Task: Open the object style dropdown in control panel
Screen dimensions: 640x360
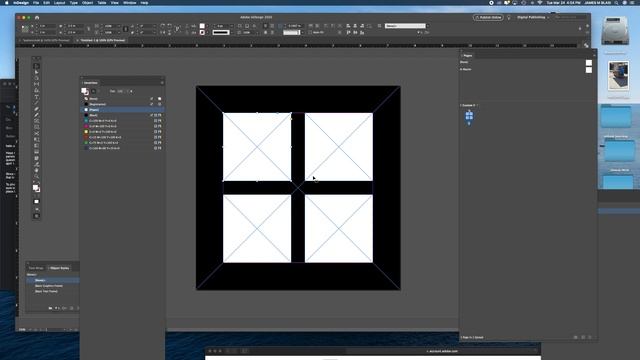Action: coord(427,26)
